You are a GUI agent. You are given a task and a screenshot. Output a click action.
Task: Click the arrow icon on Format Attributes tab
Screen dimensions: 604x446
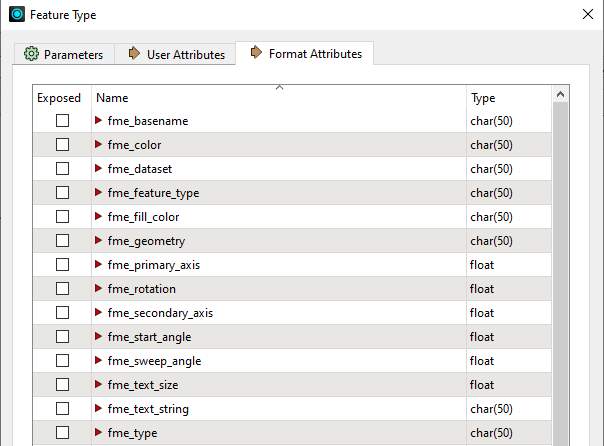(256, 53)
